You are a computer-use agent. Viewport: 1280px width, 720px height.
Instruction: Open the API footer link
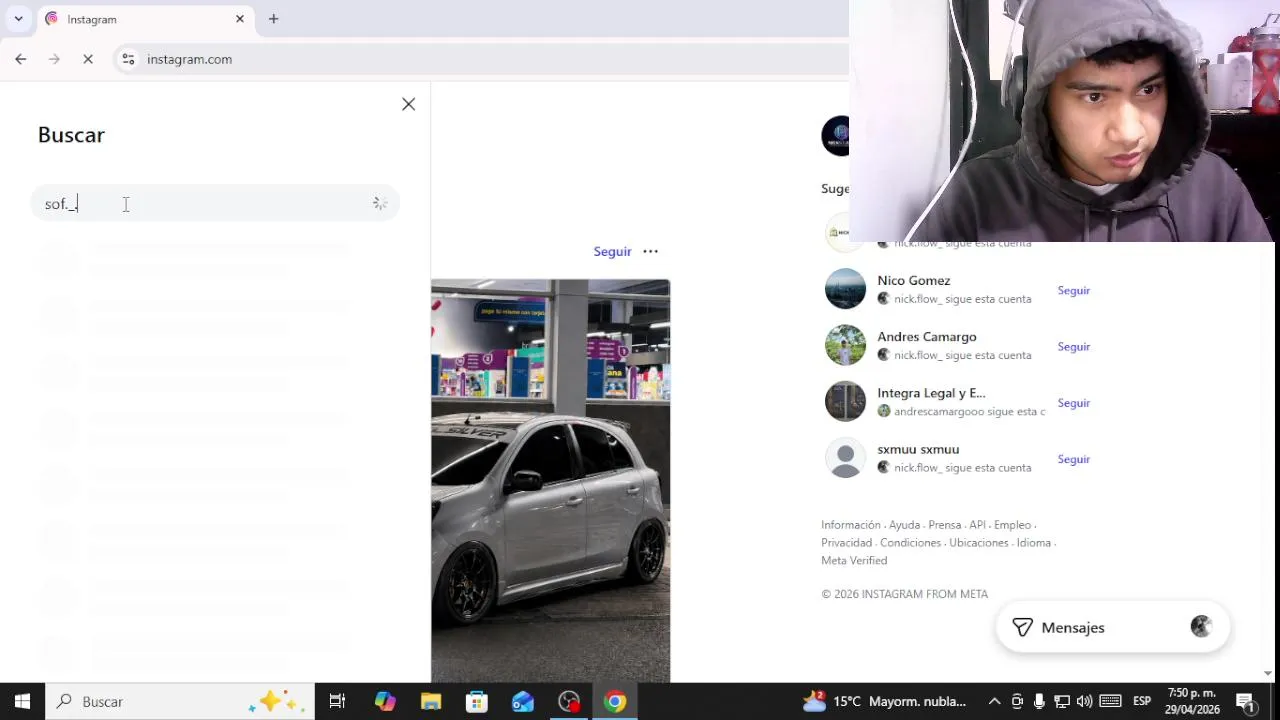point(977,525)
